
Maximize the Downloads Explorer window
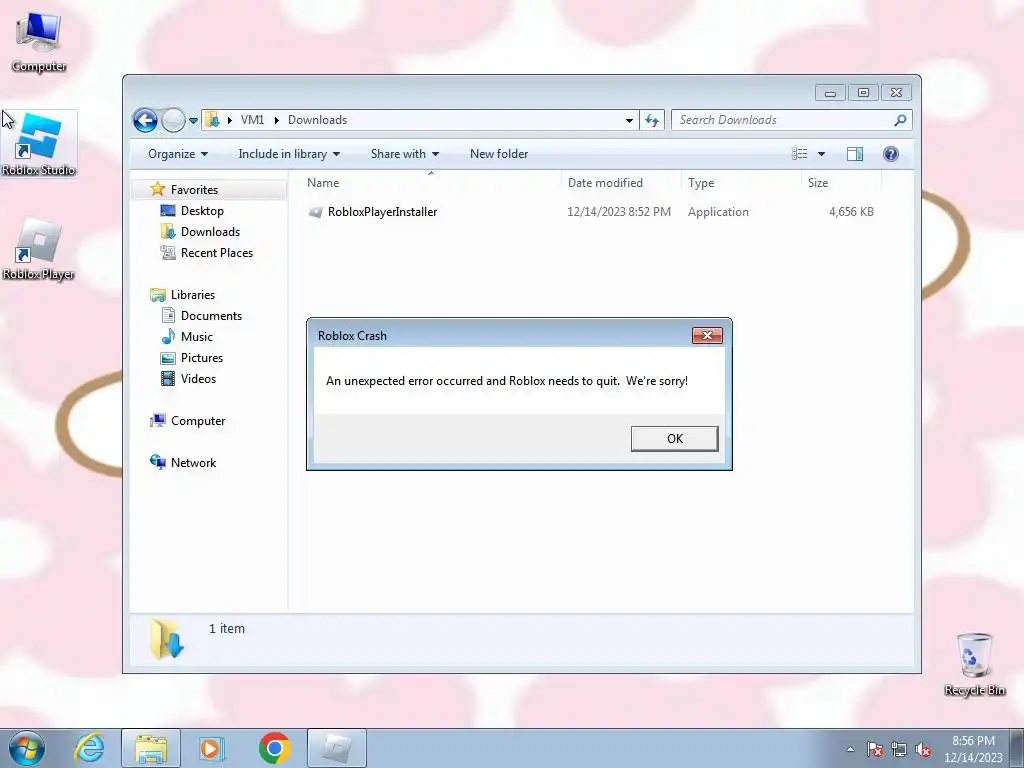point(863,93)
